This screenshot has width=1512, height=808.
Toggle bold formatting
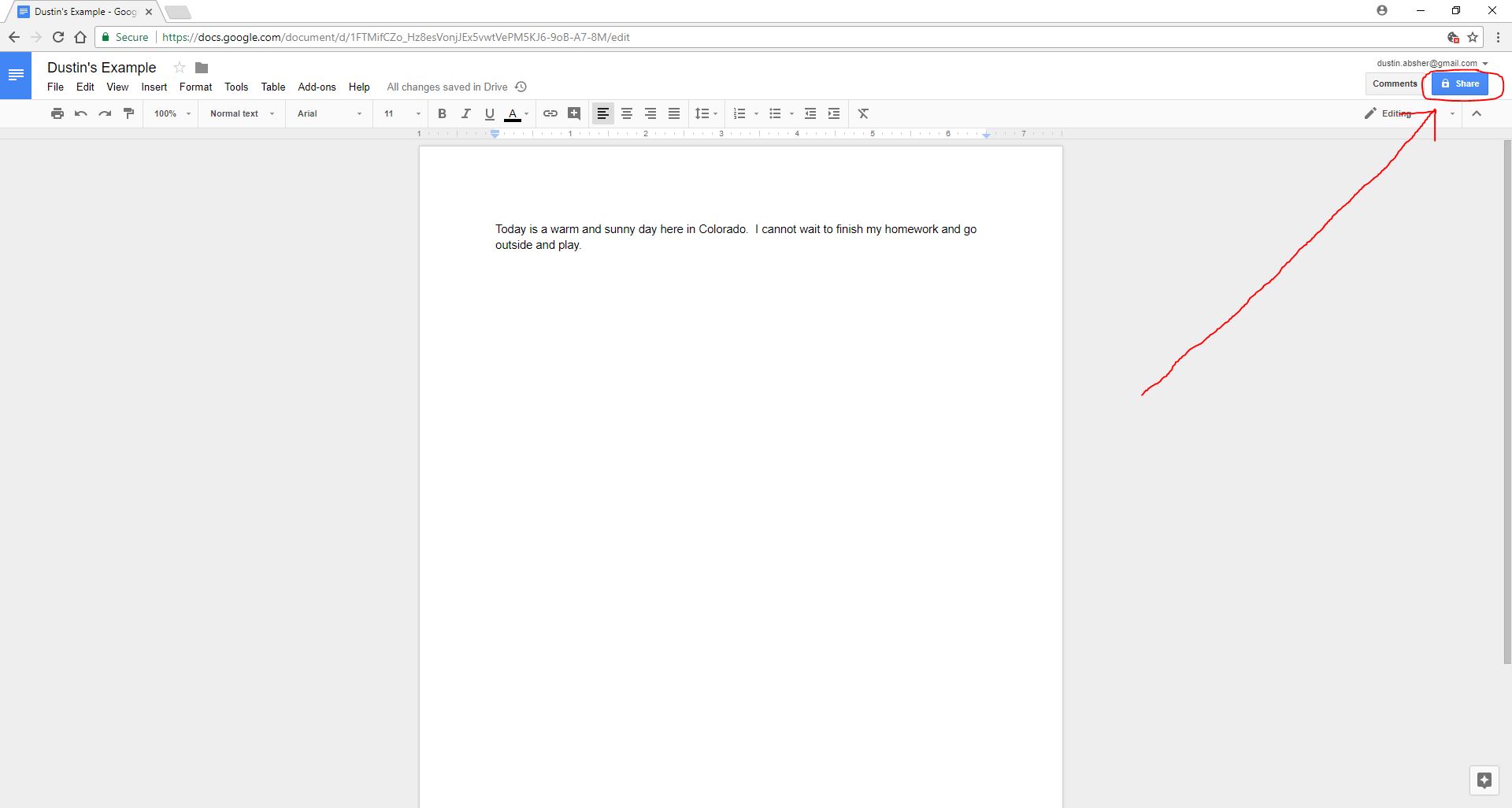443,113
